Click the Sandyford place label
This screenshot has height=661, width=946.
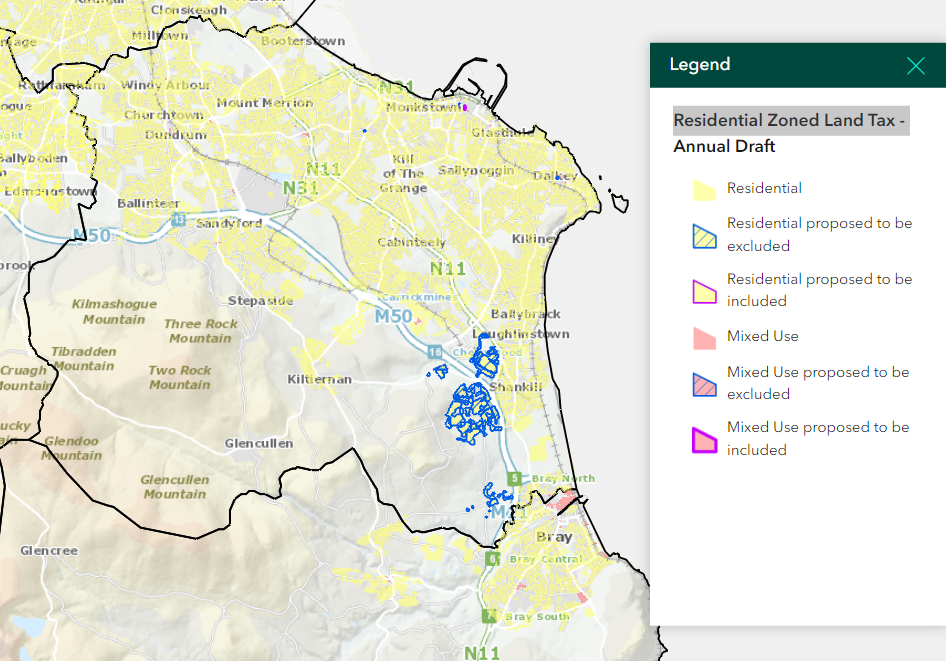point(229,223)
